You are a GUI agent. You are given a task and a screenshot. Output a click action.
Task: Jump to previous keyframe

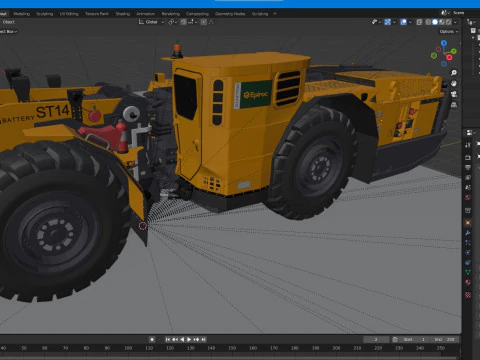[x=175, y=339]
